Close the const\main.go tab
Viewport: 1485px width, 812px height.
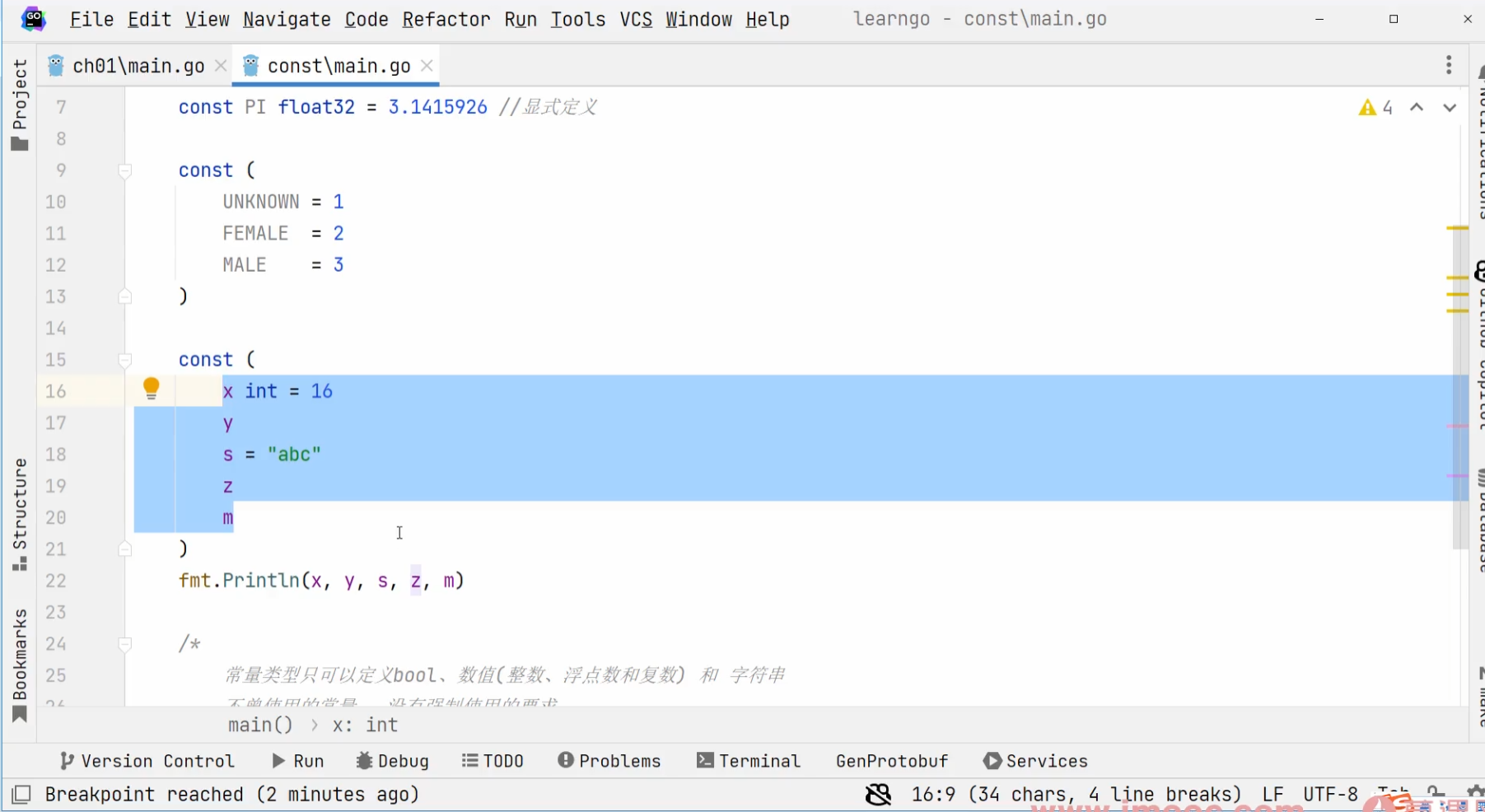pyautogui.click(x=427, y=66)
